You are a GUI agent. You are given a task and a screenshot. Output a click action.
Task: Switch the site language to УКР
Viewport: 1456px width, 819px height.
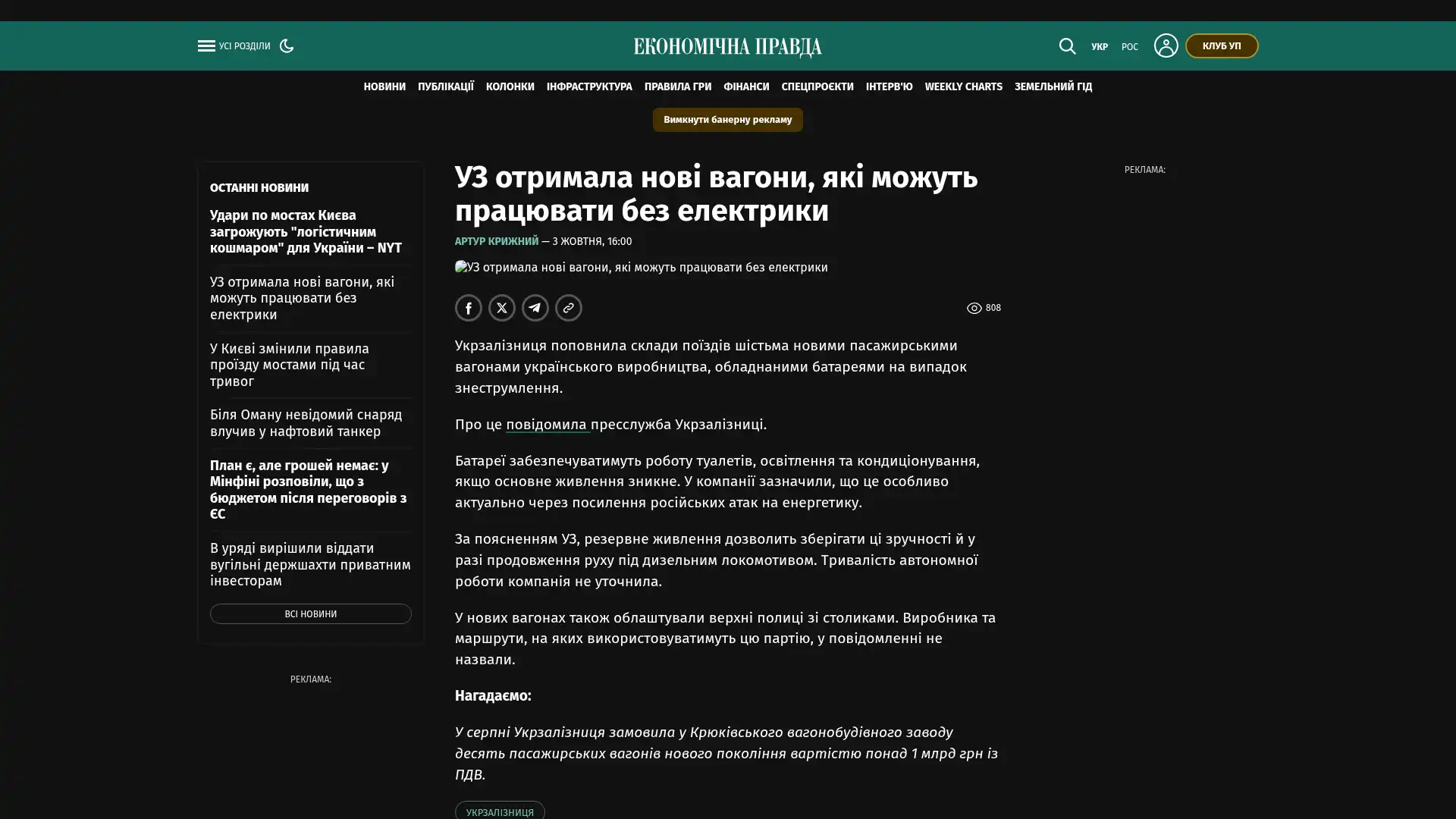1100,47
